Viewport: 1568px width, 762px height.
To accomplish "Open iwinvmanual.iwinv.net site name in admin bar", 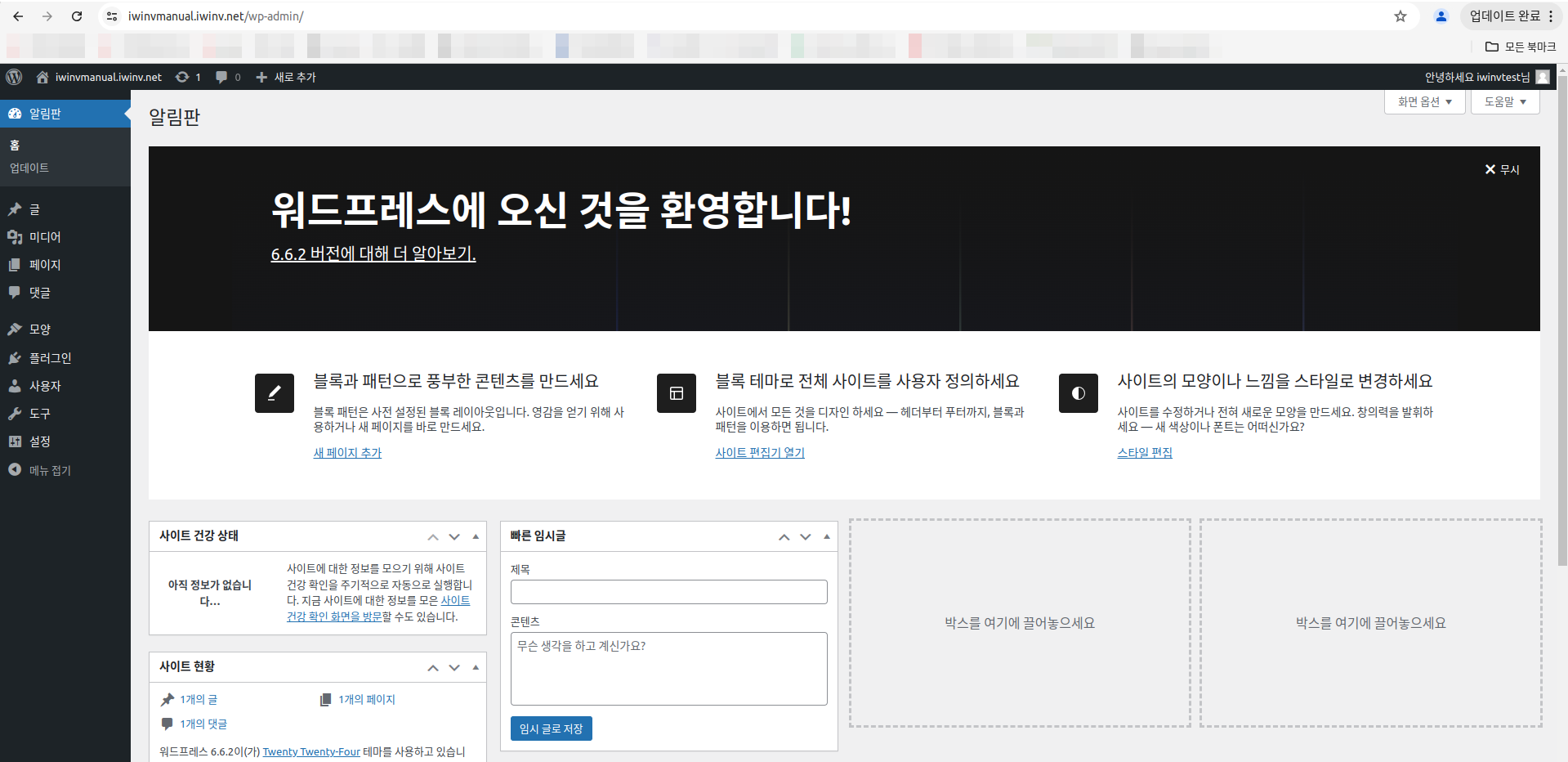I will click(x=109, y=77).
